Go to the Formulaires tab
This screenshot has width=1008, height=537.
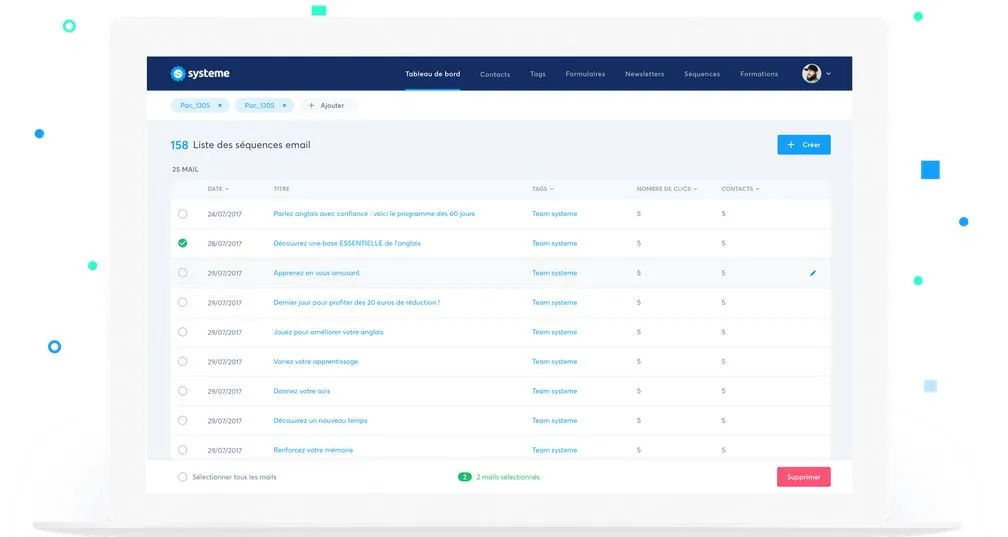pyautogui.click(x=585, y=74)
